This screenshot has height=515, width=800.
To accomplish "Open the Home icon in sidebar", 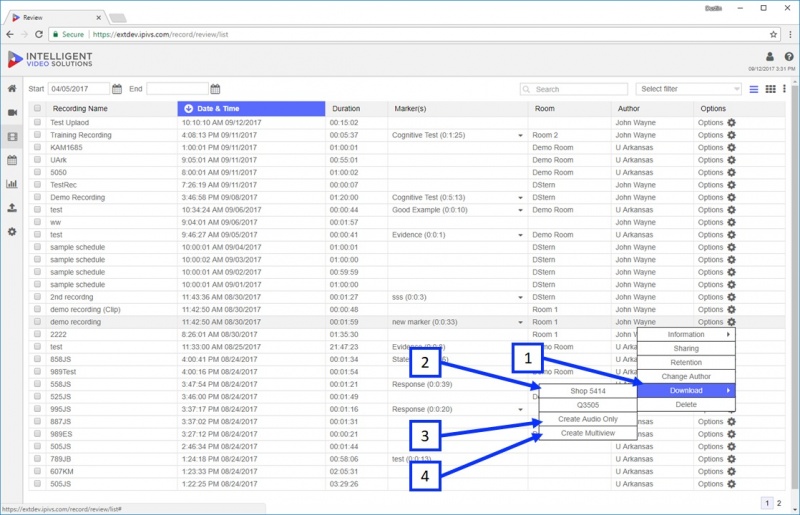I will pyautogui.click(x=12, y=88).
